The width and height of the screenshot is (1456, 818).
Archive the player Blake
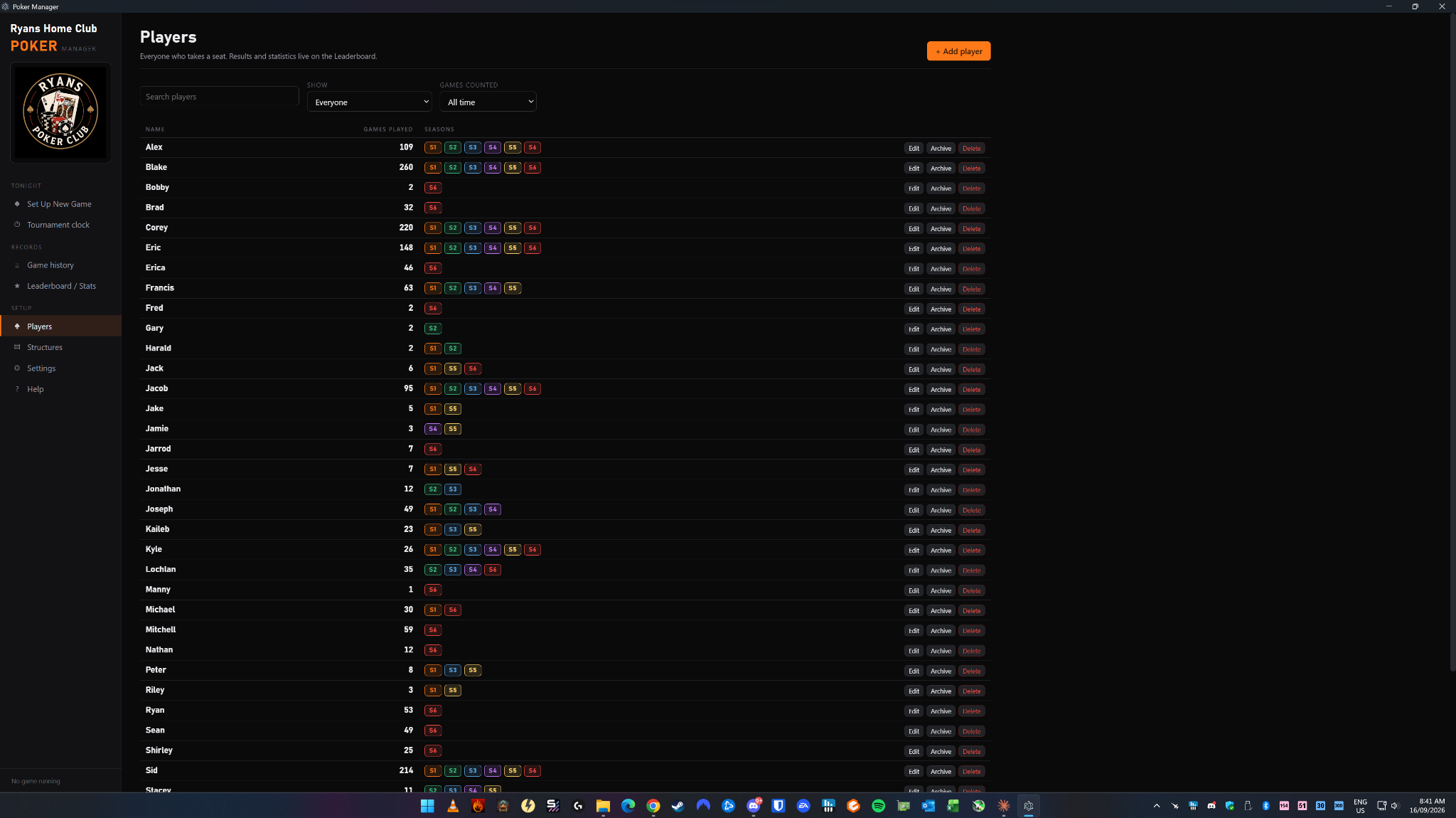pos(941,168)
